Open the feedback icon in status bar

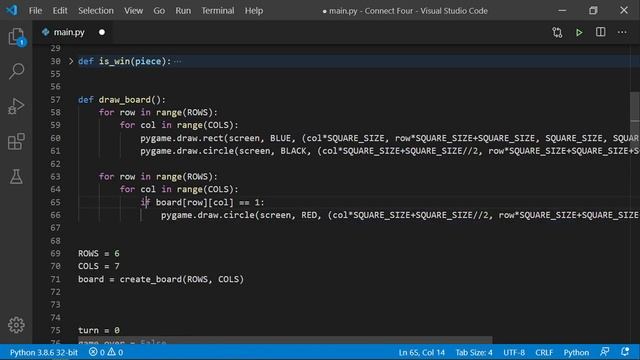(604, 352)
